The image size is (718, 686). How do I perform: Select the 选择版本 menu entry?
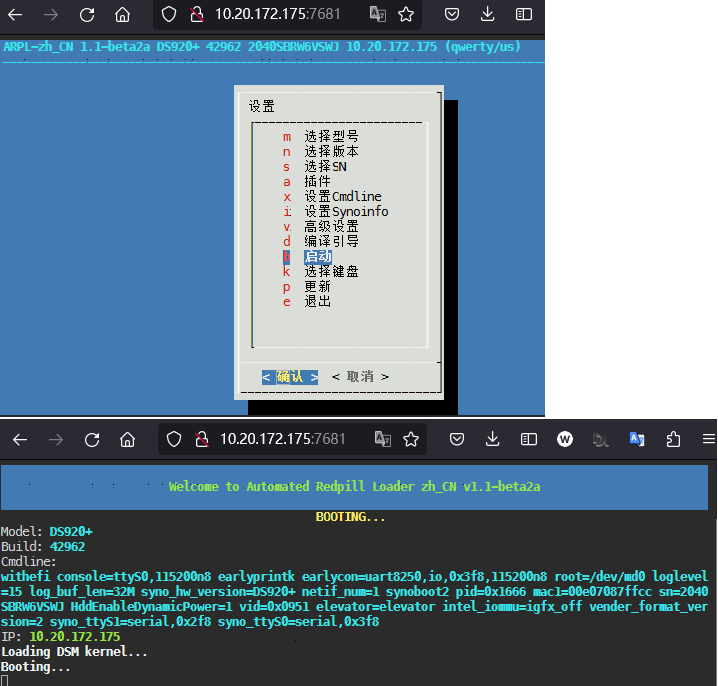[331, 152]
